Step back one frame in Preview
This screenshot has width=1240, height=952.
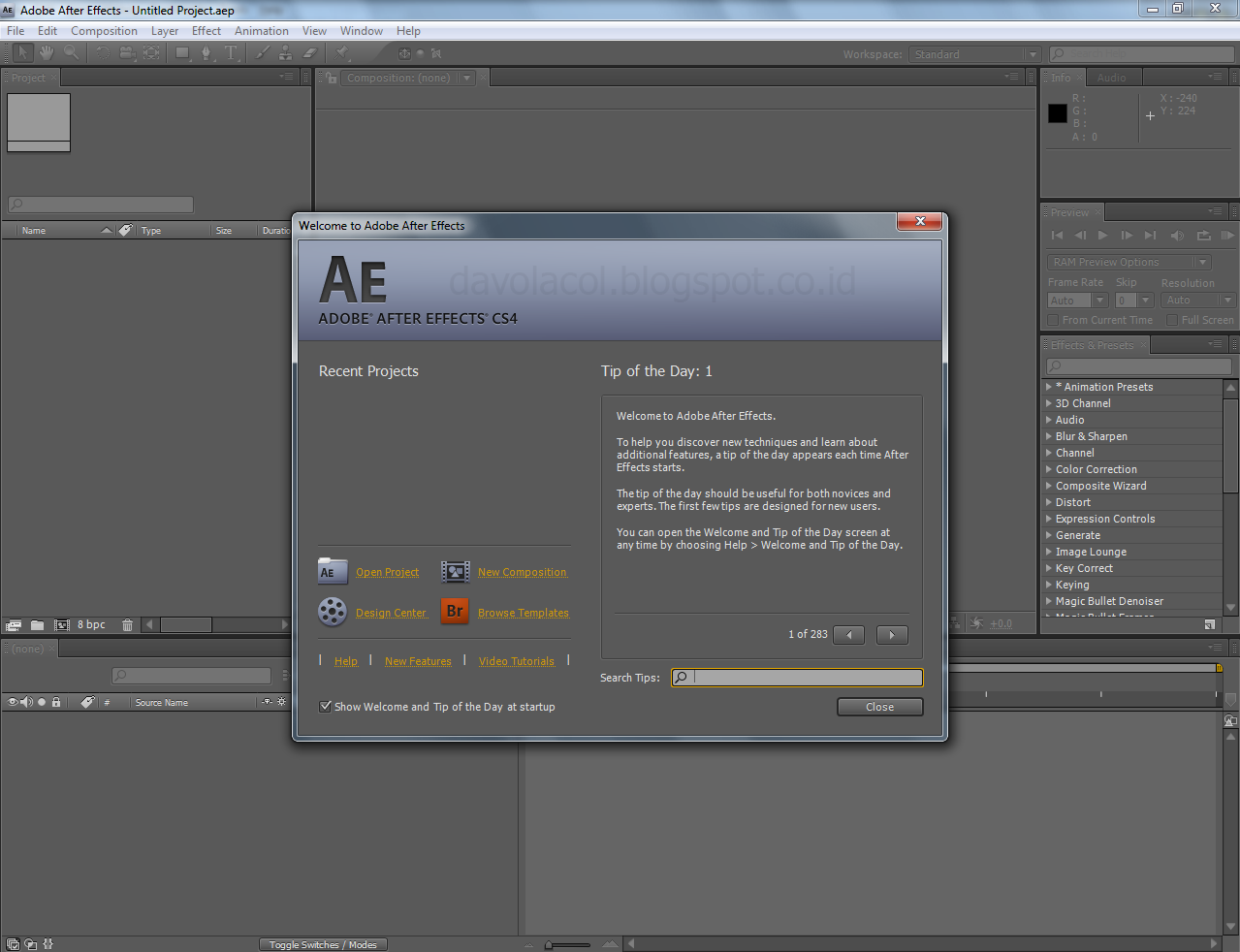click(x=1080, y=236)
